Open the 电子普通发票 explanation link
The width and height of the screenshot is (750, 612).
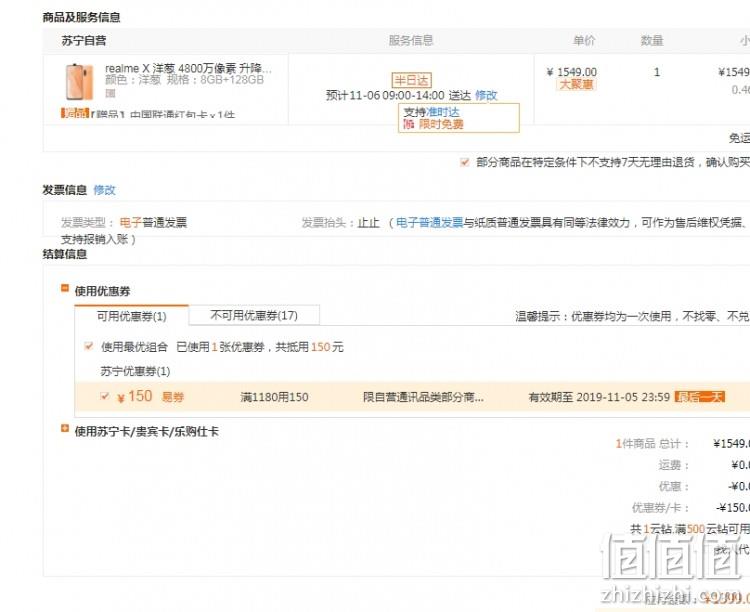click(x=430, y=223)
